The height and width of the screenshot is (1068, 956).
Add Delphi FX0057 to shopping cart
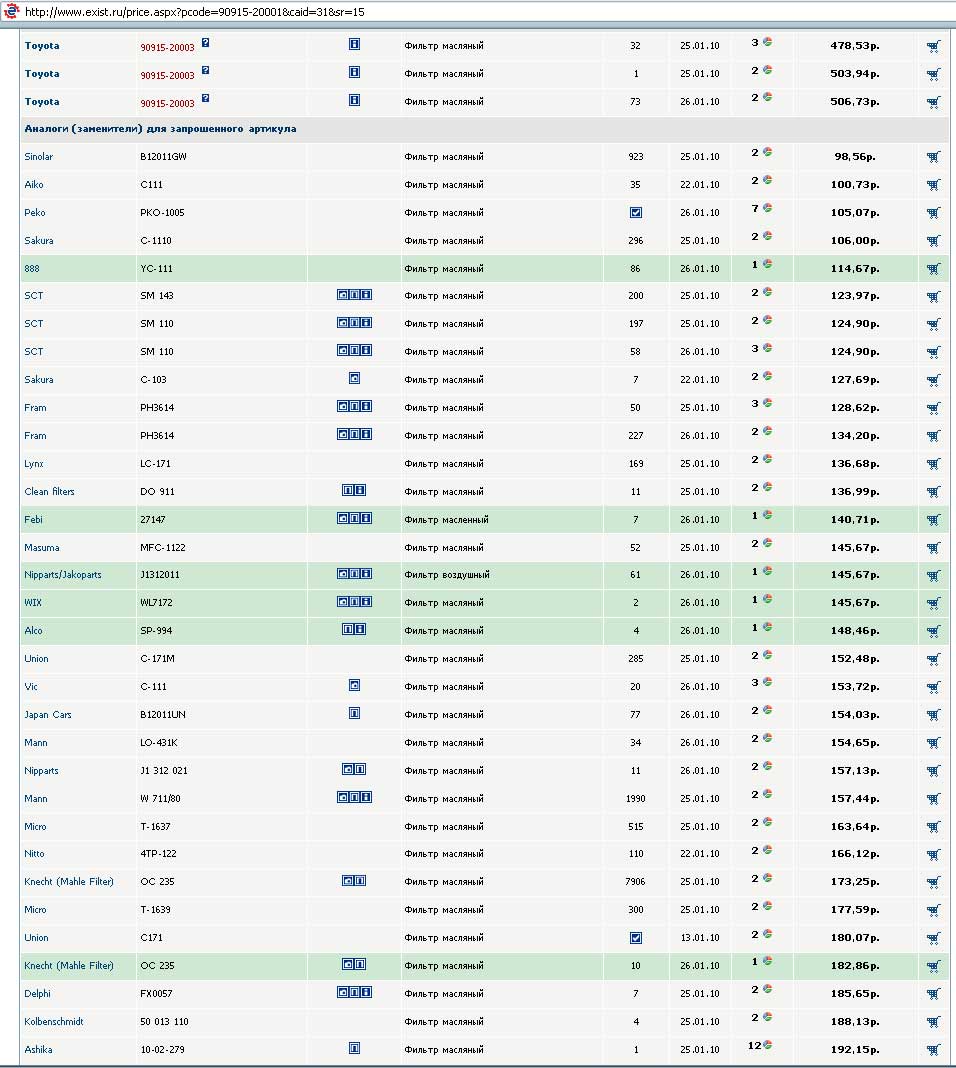[x=933, y=994]
